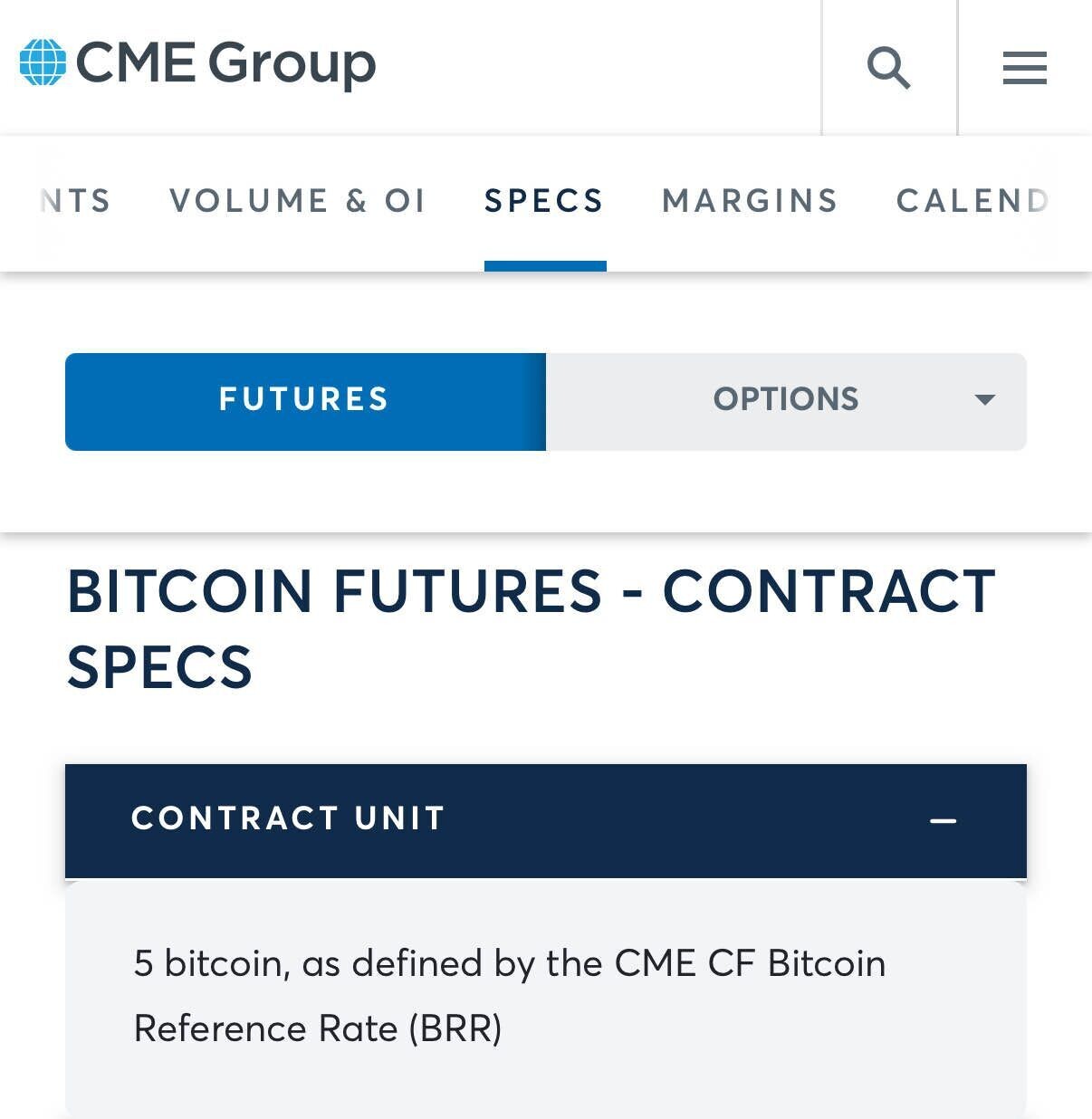This screenshot has height=1119, width=1092.
Task: Select the Futures toggle button
Action: (305, 400)
